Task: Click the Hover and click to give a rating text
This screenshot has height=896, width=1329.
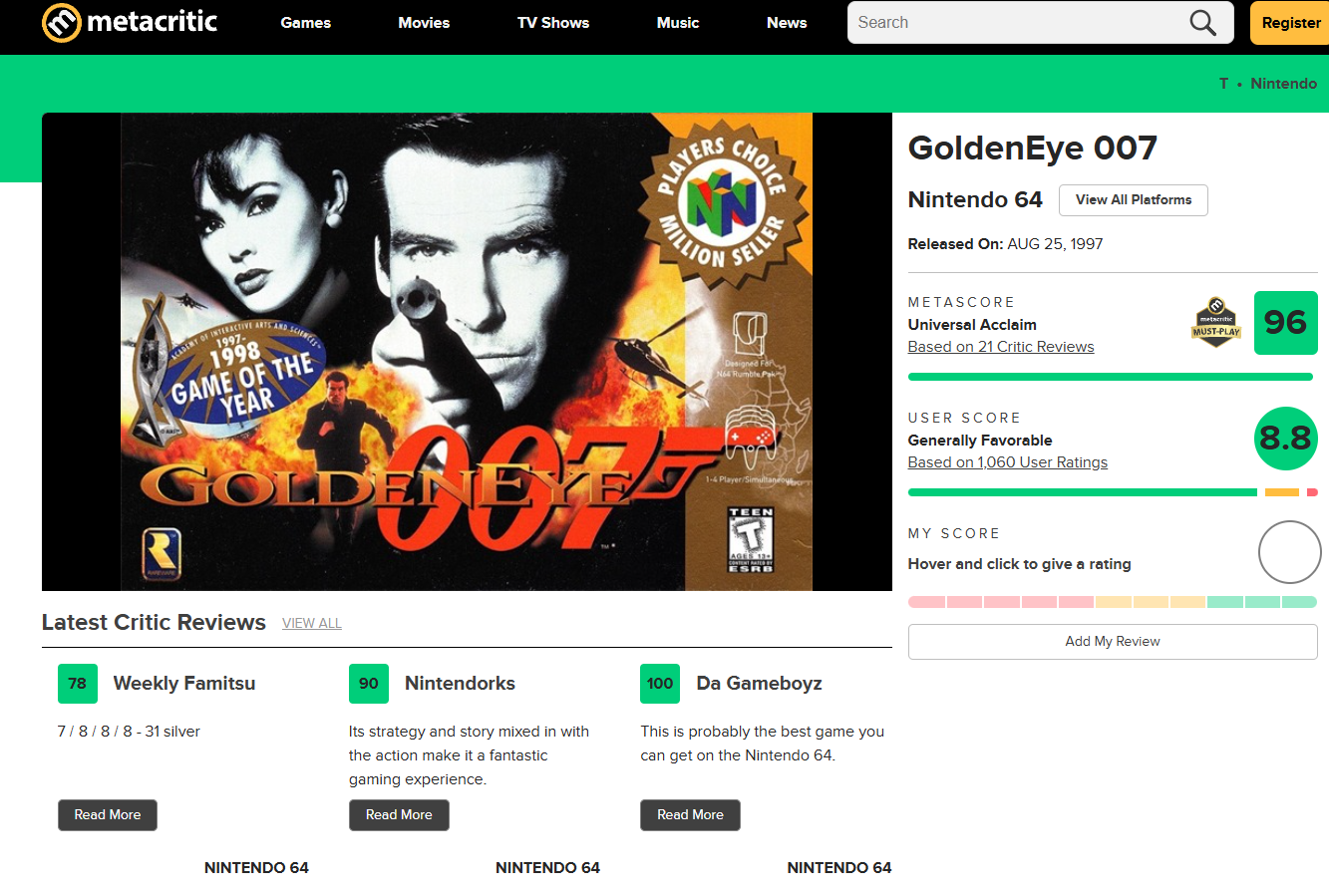Action: (x=1019, y=564)
